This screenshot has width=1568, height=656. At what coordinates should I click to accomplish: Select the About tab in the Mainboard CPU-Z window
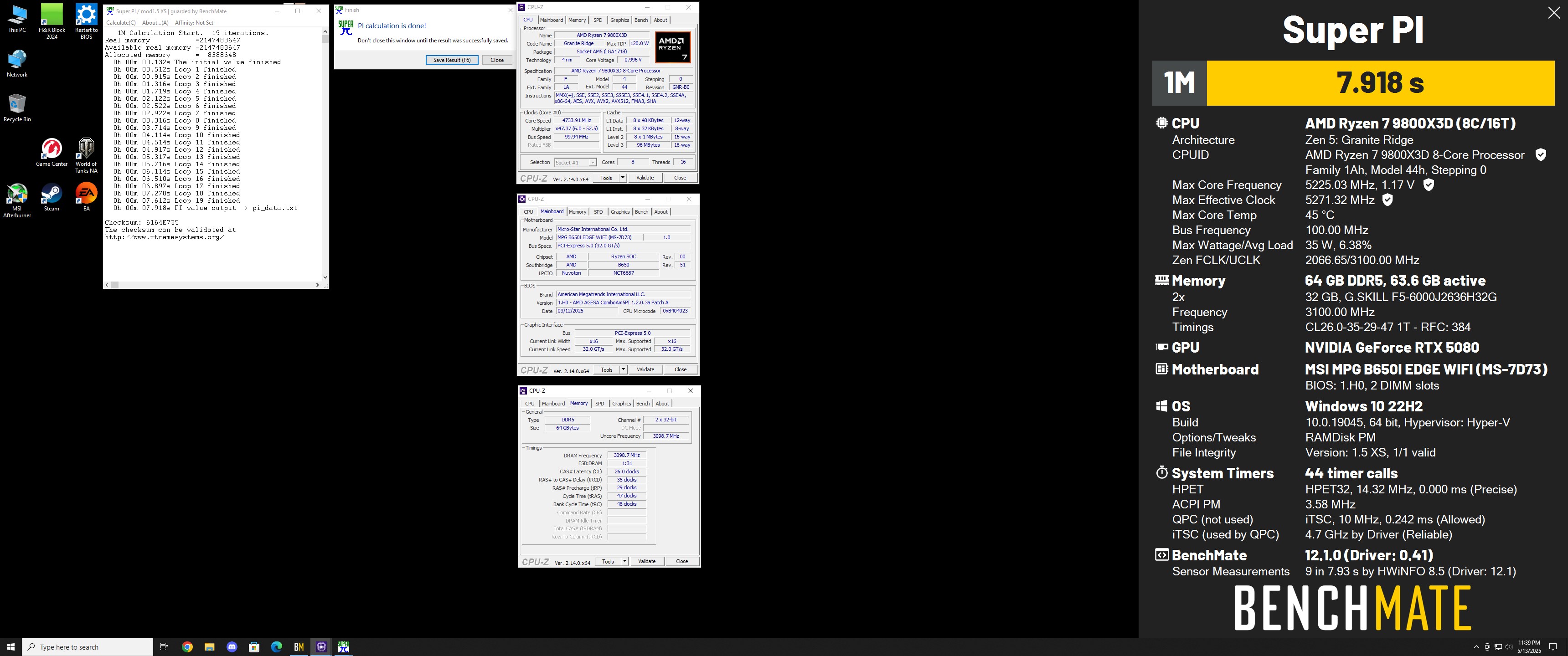tap(661, 212)
